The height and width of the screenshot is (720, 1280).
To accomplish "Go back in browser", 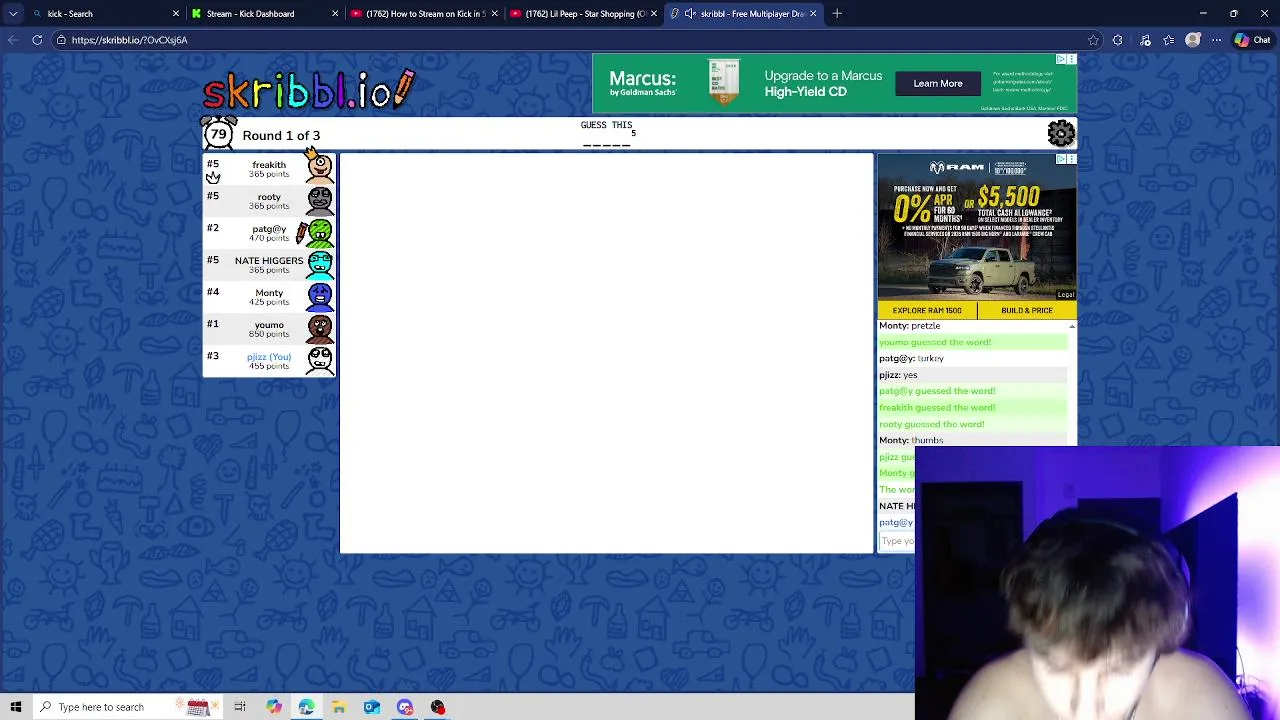I will [13, 40].
